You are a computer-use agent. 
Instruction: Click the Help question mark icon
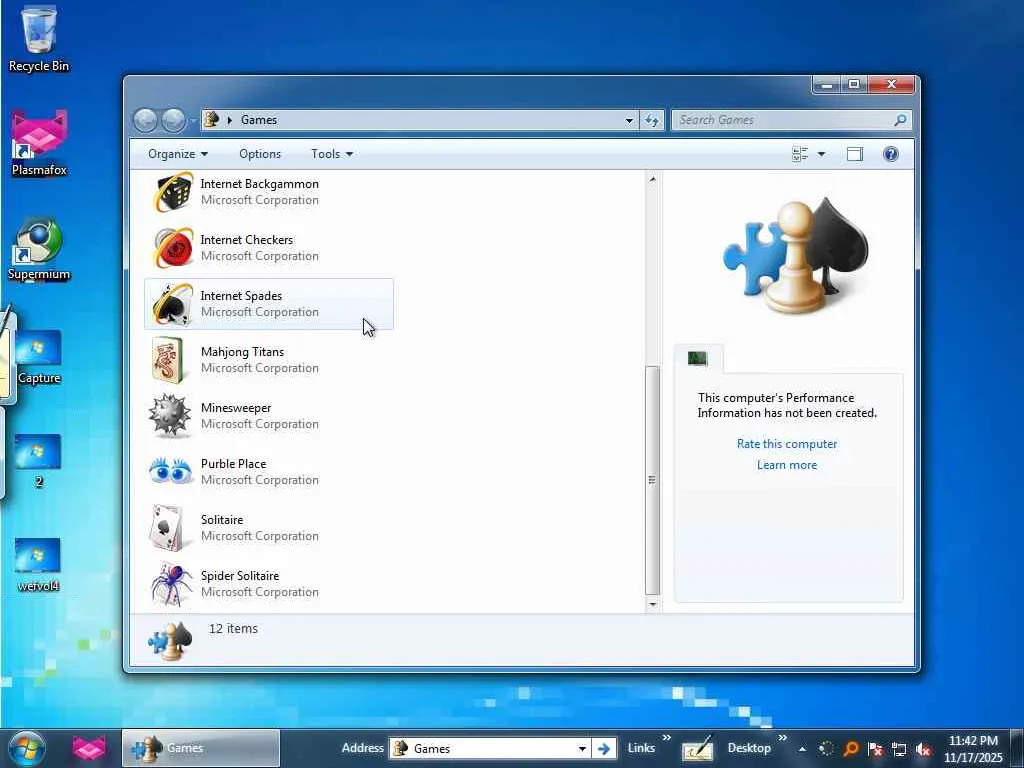click(891, 154)
